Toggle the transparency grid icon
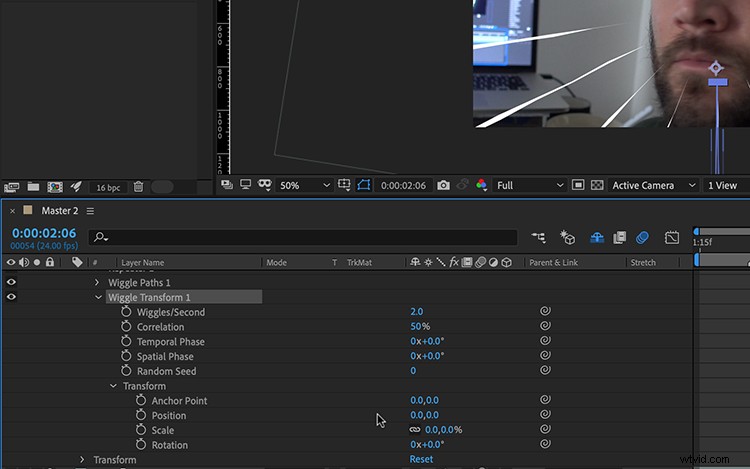This screenshot has width=750, height=469. (597, 185)
